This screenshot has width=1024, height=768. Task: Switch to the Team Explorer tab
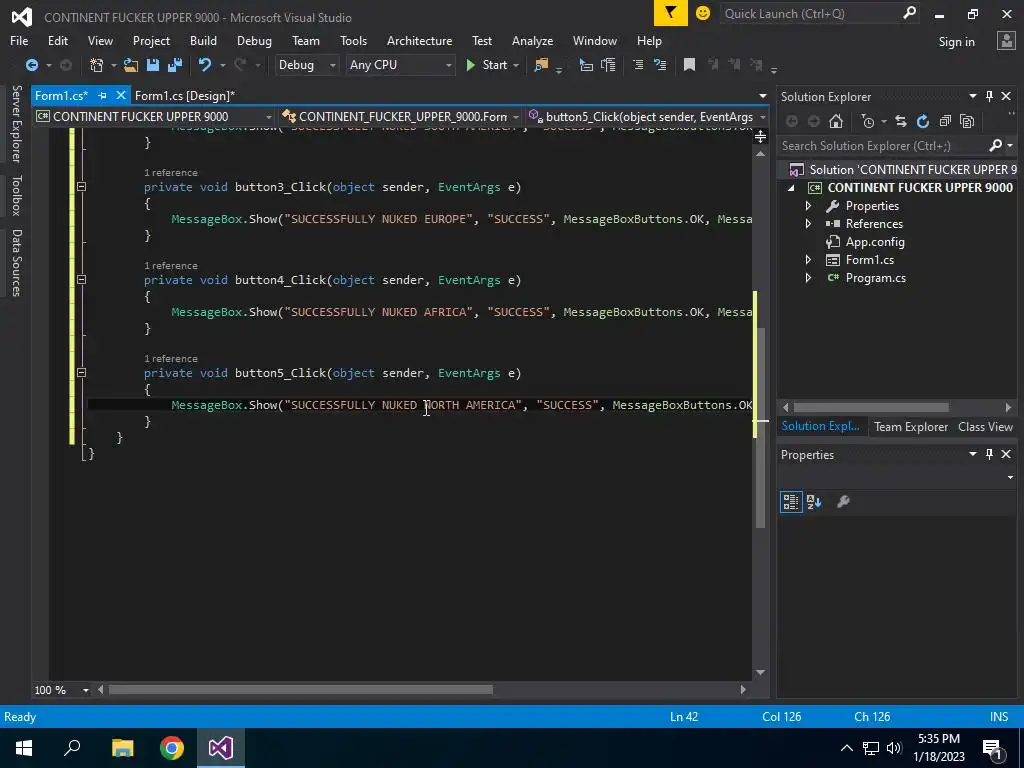910,426
